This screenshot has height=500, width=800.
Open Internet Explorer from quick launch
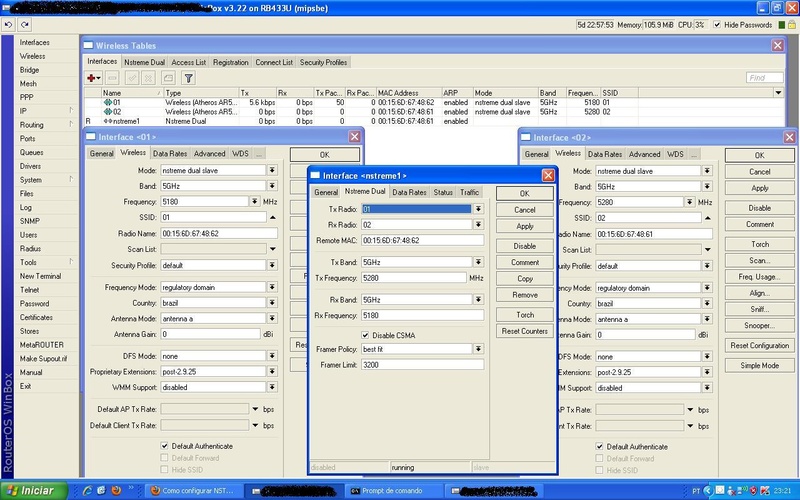(87, 491)
